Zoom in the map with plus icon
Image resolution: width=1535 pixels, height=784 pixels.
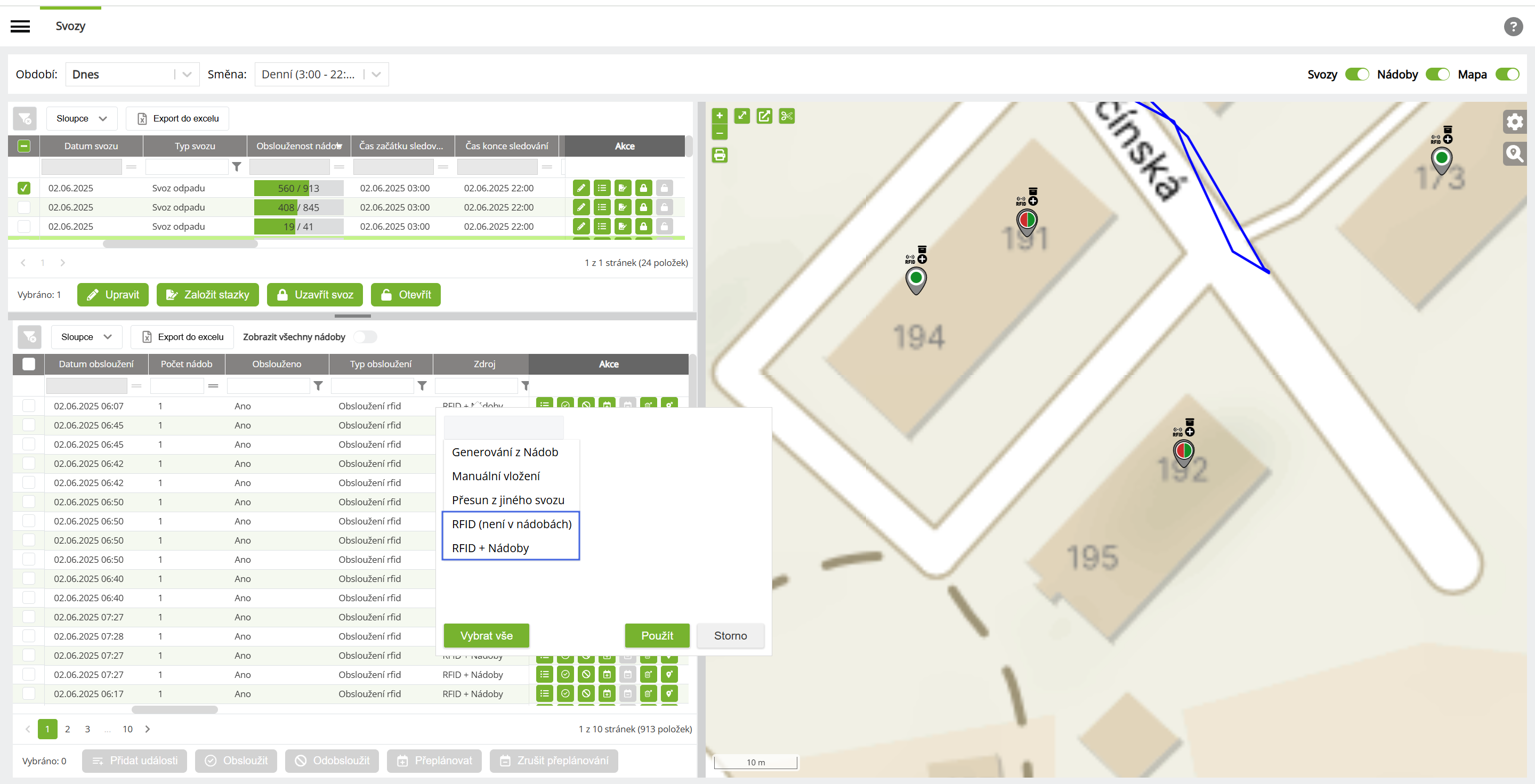point(719,116)
